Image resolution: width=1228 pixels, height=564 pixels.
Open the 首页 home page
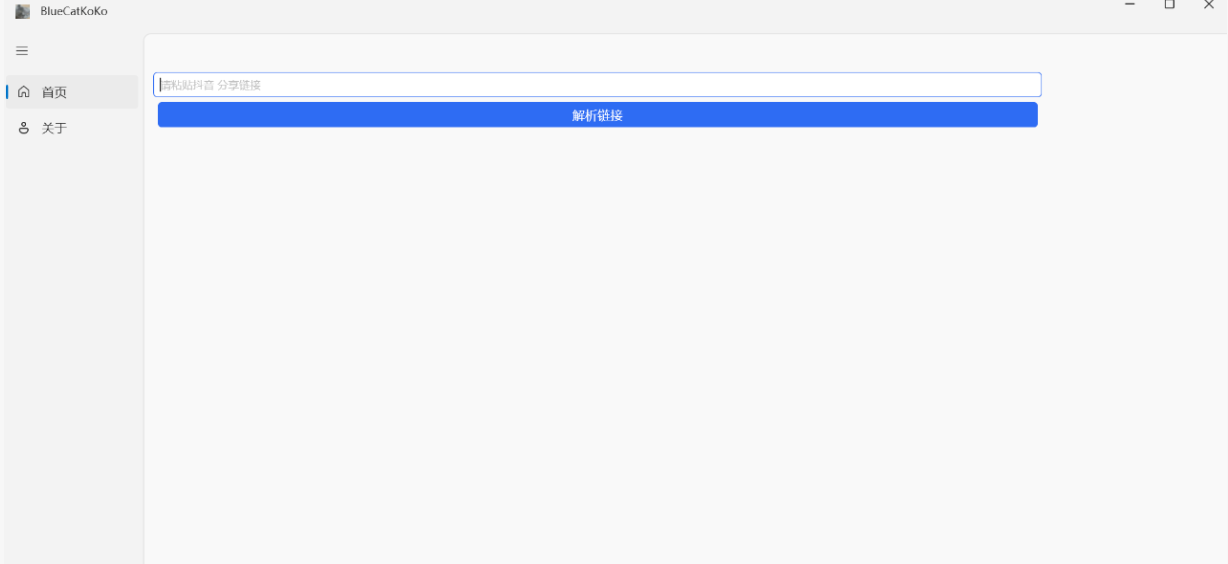coord(72,92)
